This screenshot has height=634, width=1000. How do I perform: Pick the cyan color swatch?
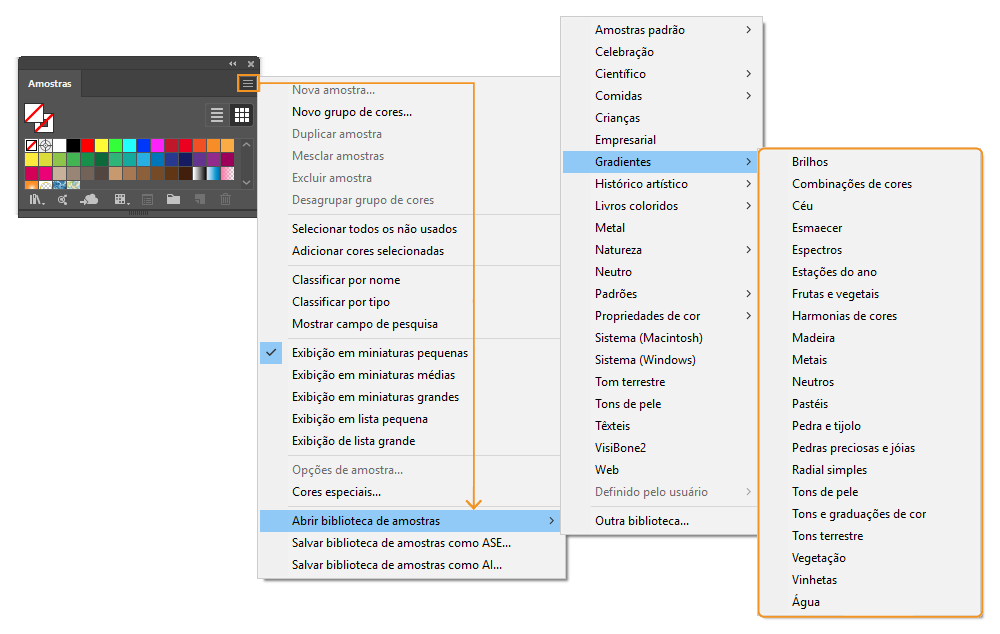click(129, 145)
